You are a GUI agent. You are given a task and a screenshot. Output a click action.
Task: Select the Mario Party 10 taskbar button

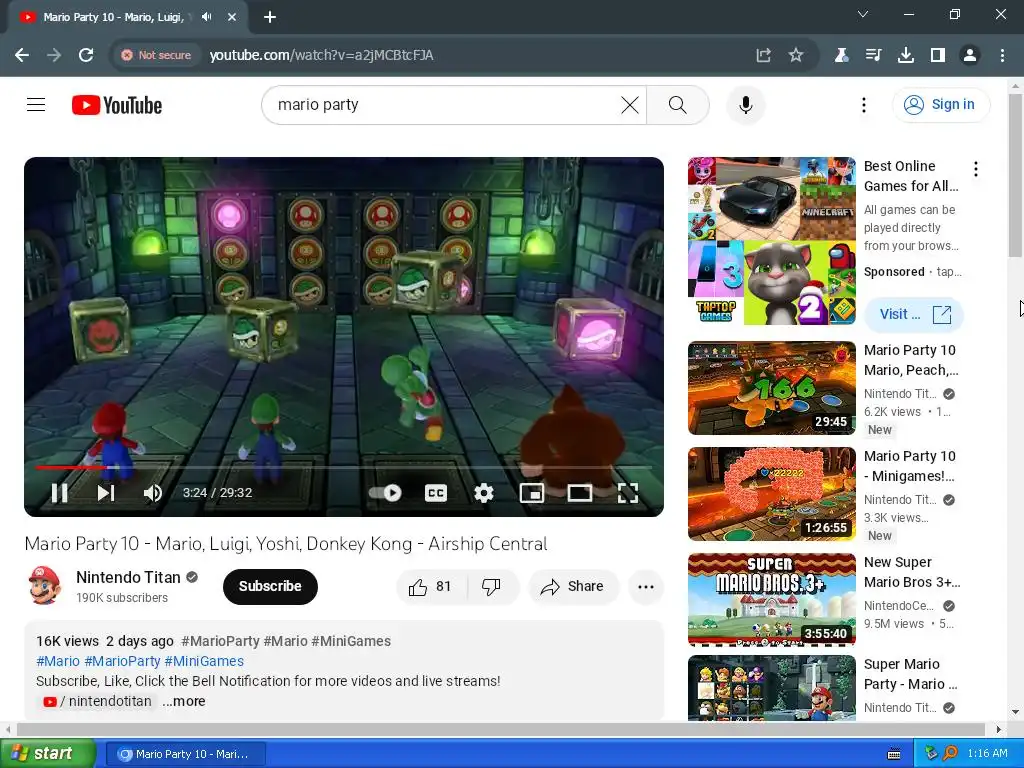point(186,754)
